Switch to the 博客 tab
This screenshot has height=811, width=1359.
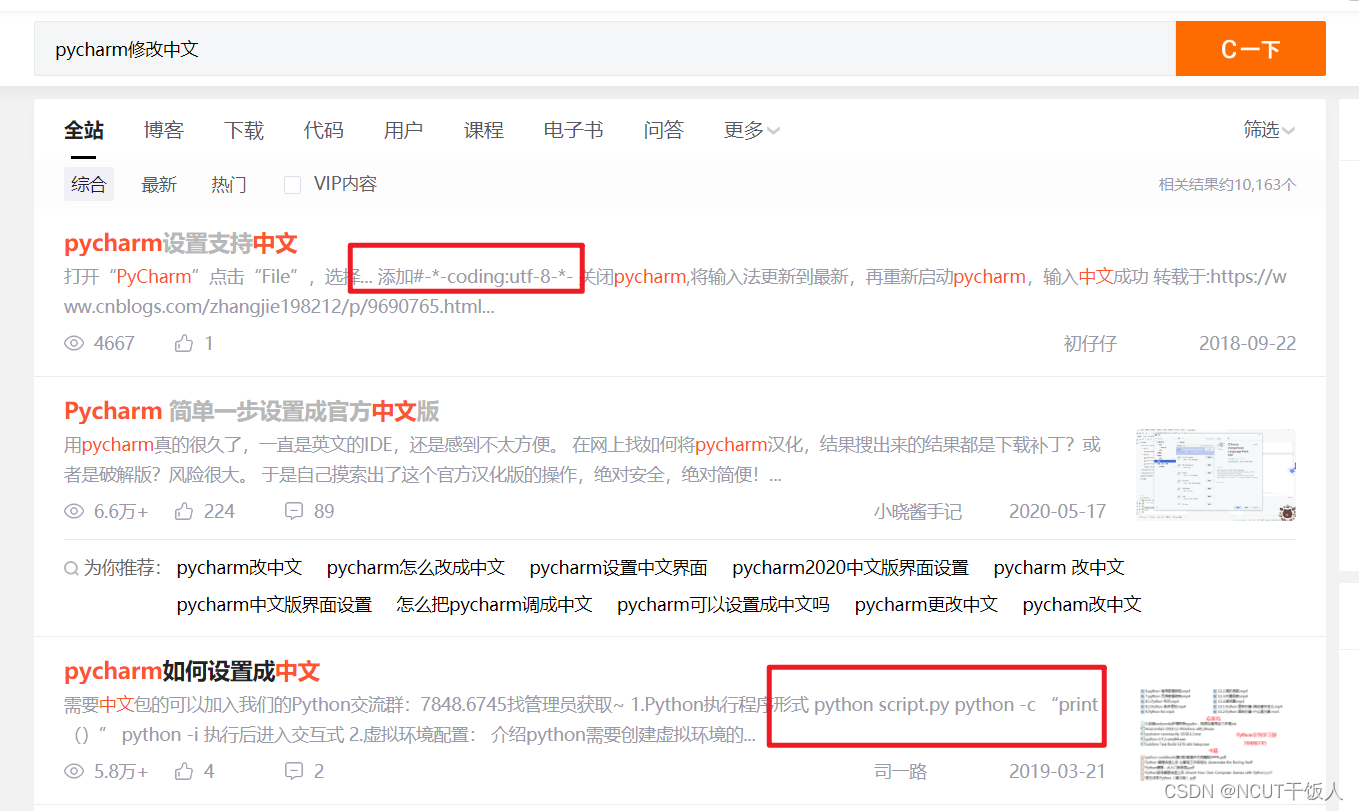pos(164,130)
